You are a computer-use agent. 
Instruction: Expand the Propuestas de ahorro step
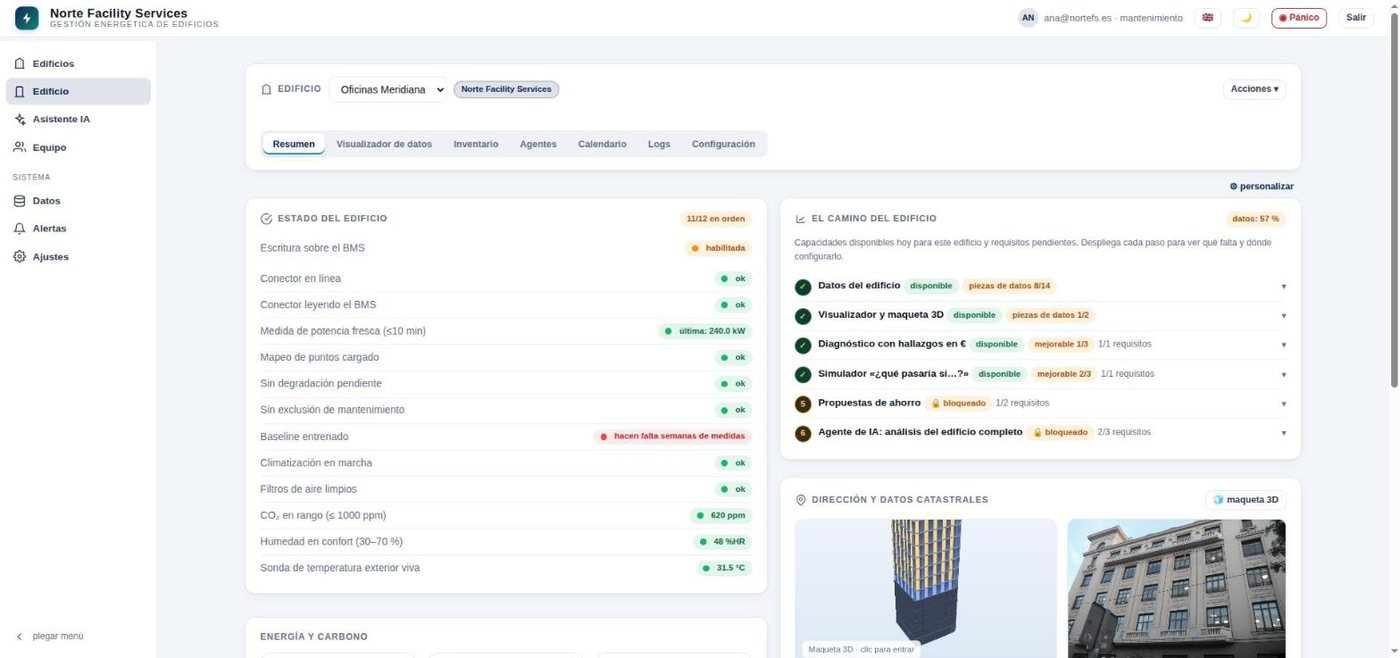point(1040,404)
